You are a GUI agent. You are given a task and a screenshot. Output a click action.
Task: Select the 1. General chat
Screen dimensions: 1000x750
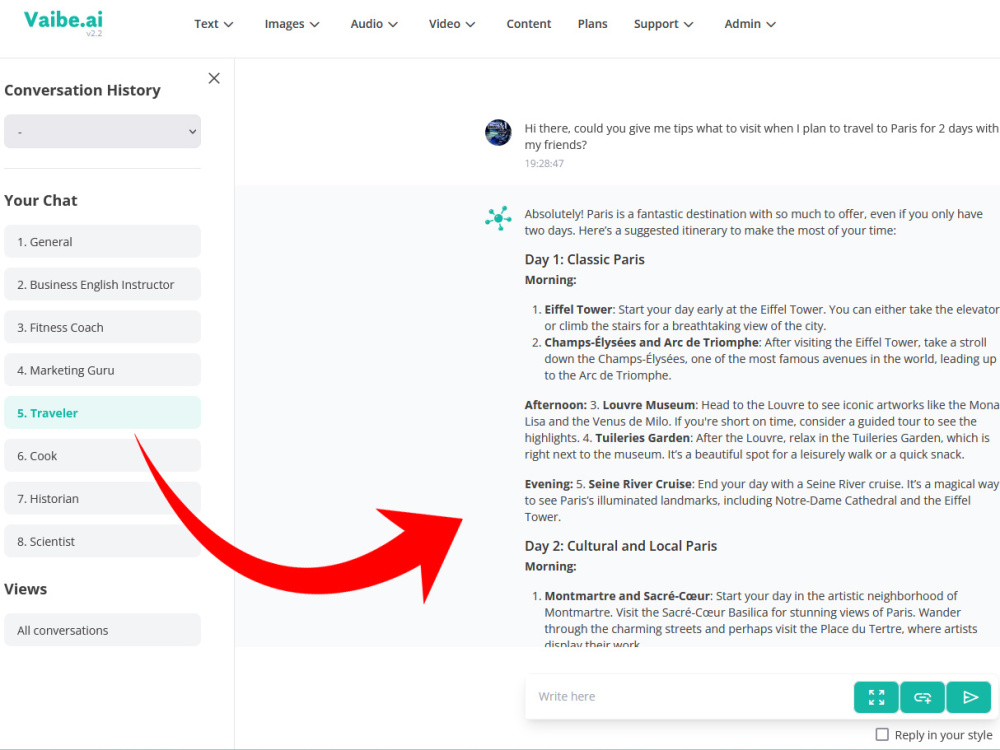[103, 242]
